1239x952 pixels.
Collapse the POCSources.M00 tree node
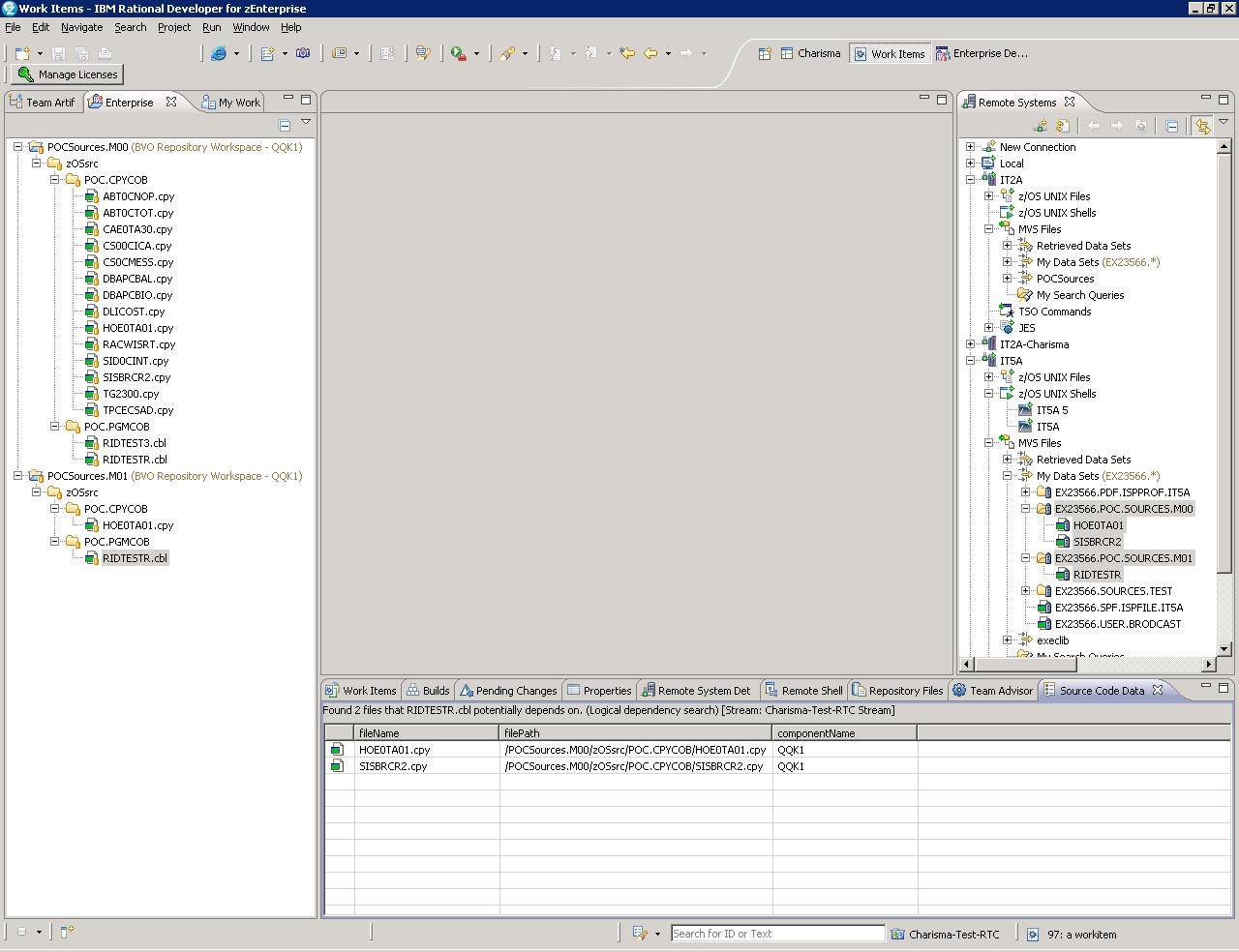point(18,147)
